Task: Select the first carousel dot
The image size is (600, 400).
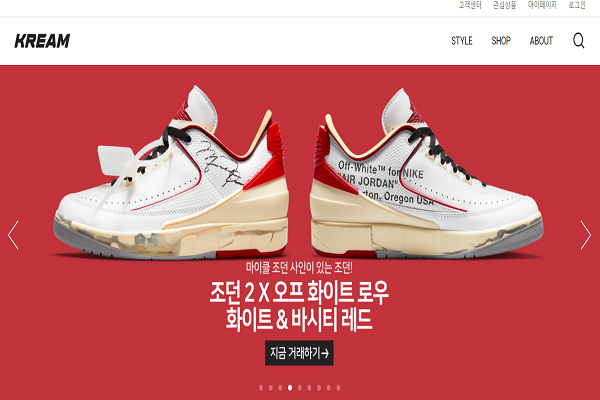Action: (x=261, y=388)
